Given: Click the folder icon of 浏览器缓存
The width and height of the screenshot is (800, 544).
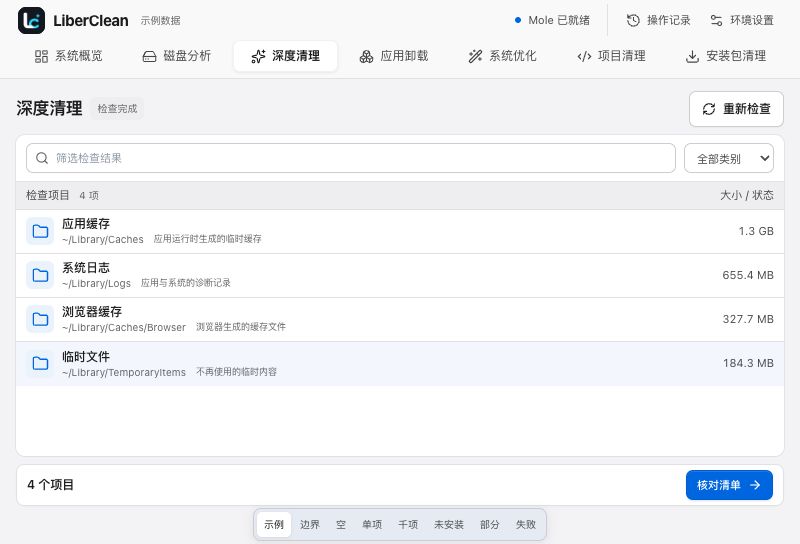Looking at the screenshot, I should pos(40,319).
